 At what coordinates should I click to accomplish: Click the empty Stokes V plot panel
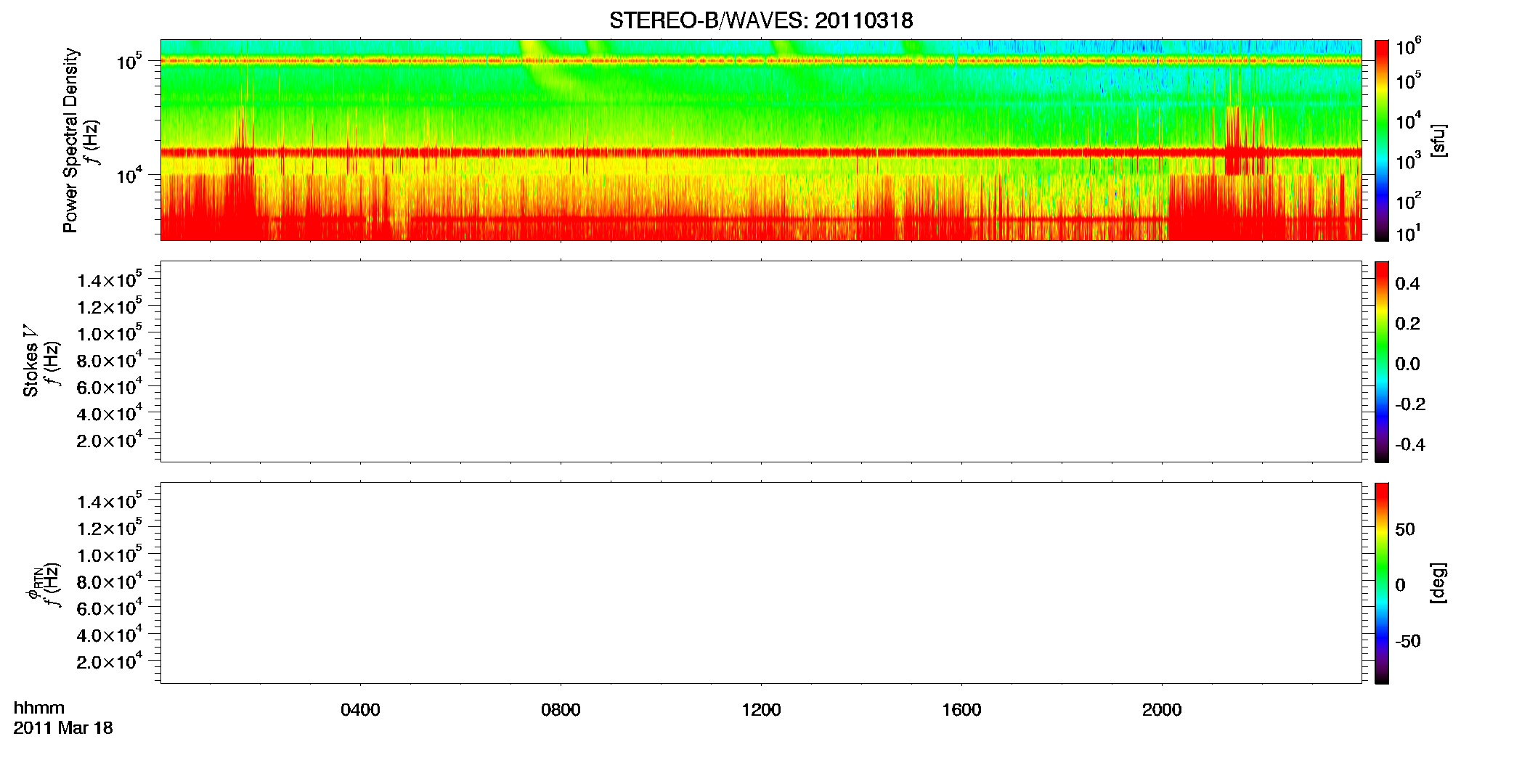[x=761, y=362]
